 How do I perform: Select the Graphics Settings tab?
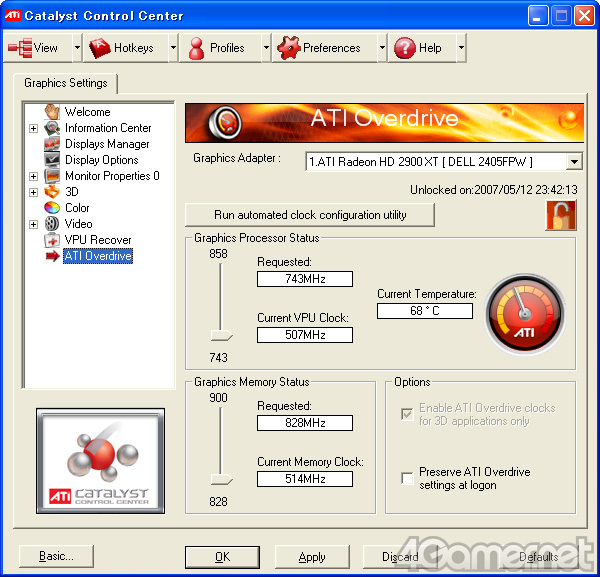[x=65, y=83]
